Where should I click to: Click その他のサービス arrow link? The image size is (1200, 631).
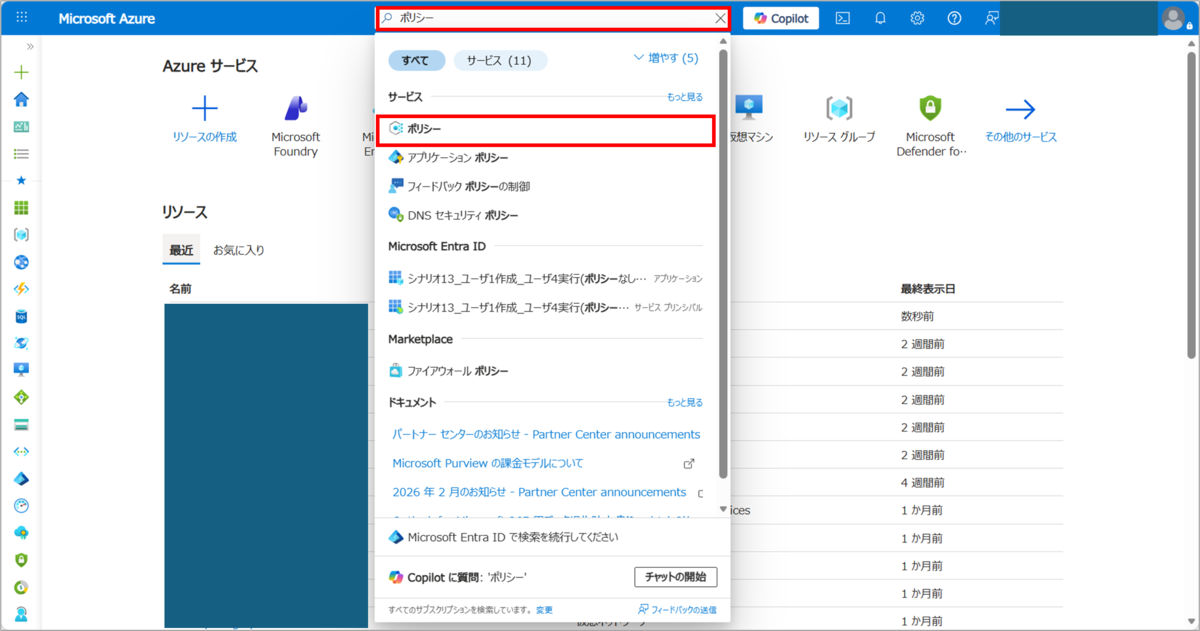click(x=1020, y=120)
